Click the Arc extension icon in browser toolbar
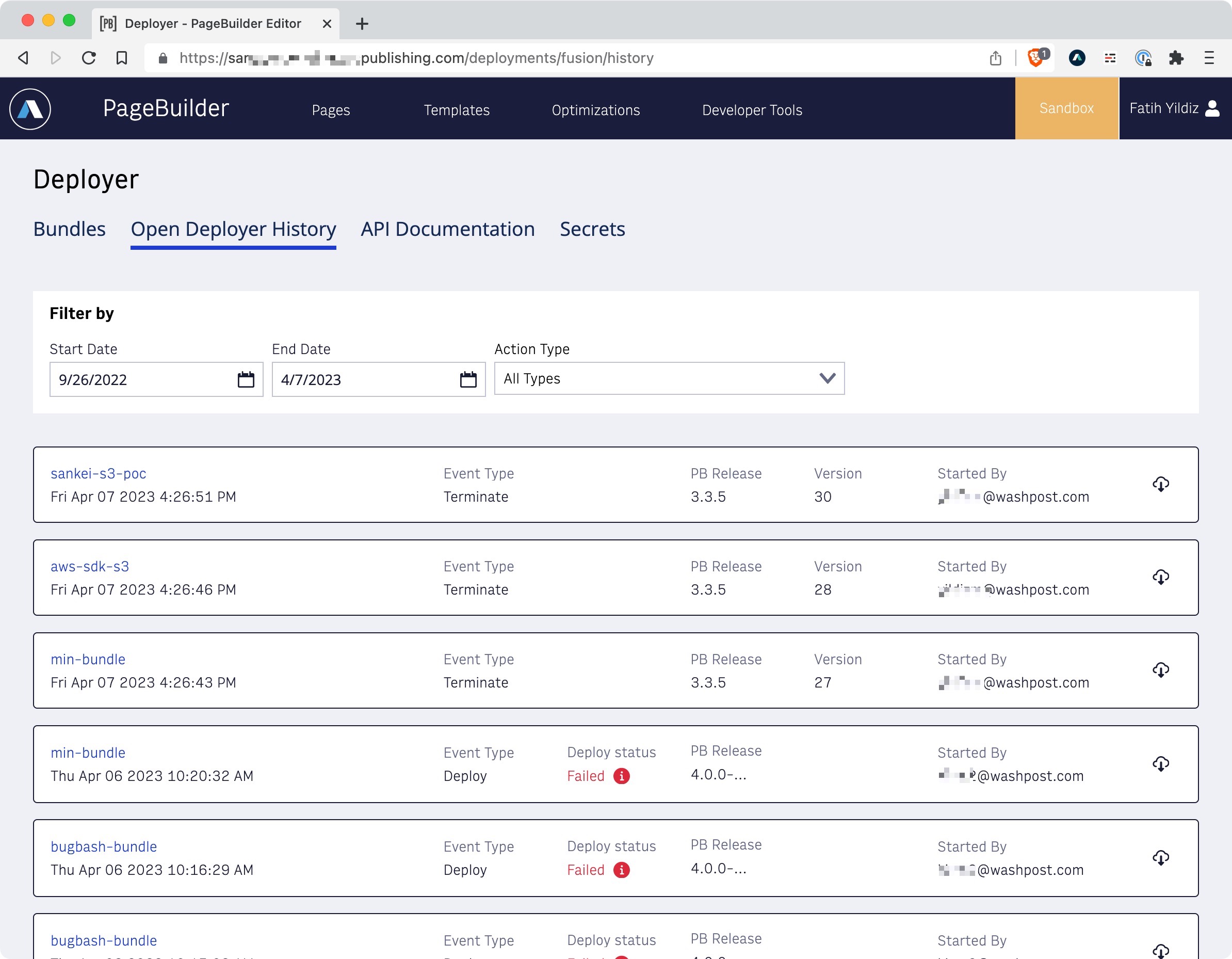Image resolution: width=1232 pixels, height=959 pixels. [x=1077, y=58]
